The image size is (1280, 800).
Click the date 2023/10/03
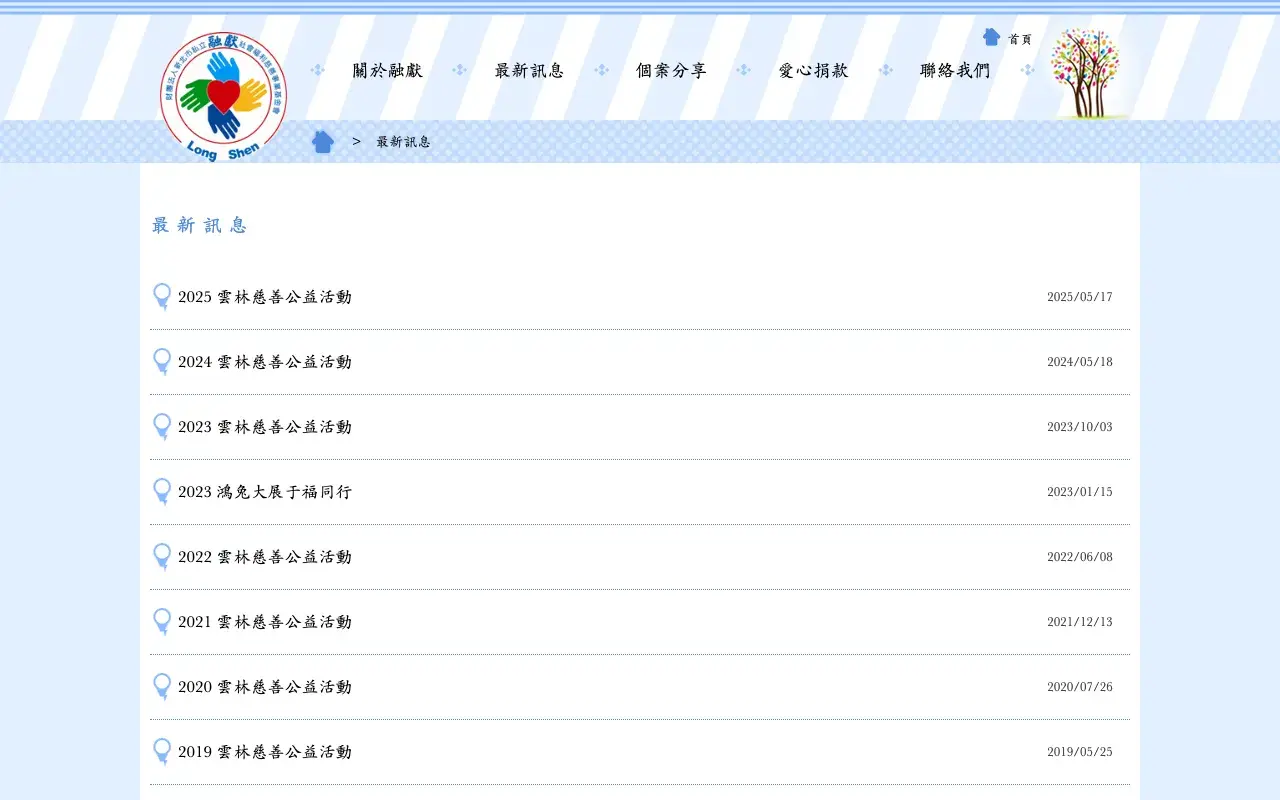point(1080,427)
